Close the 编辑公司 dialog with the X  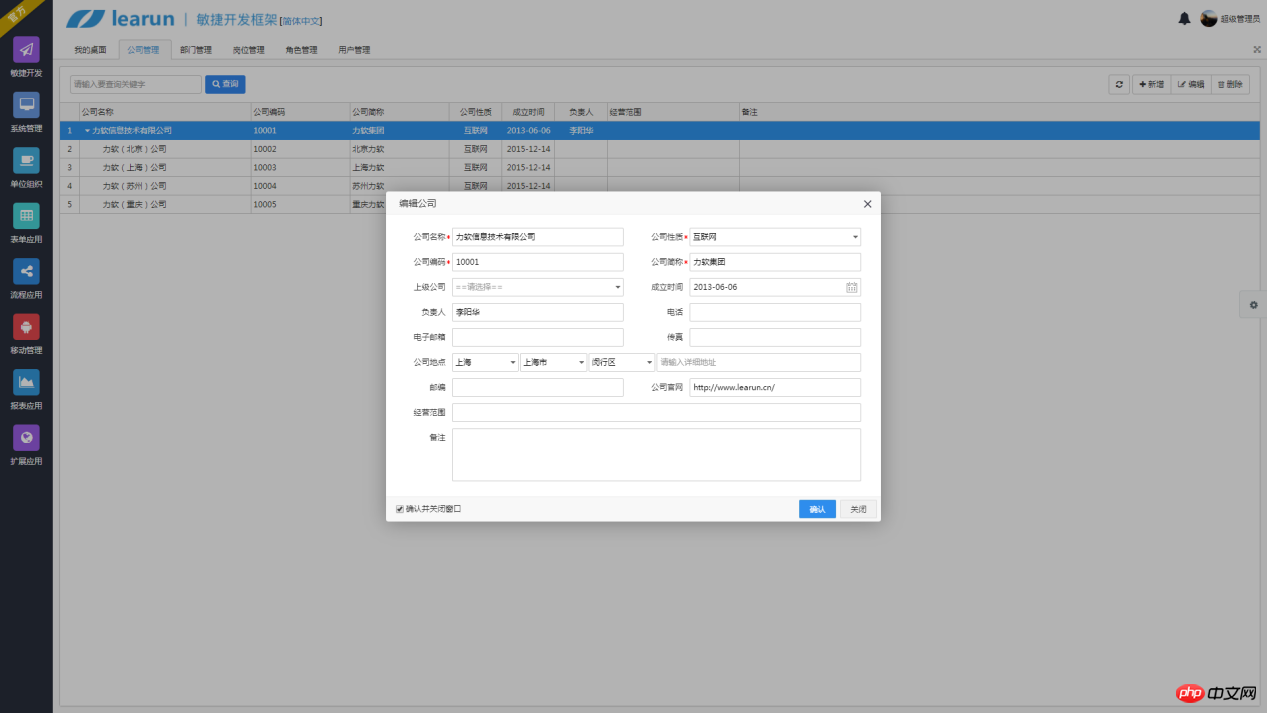(867, 204)
